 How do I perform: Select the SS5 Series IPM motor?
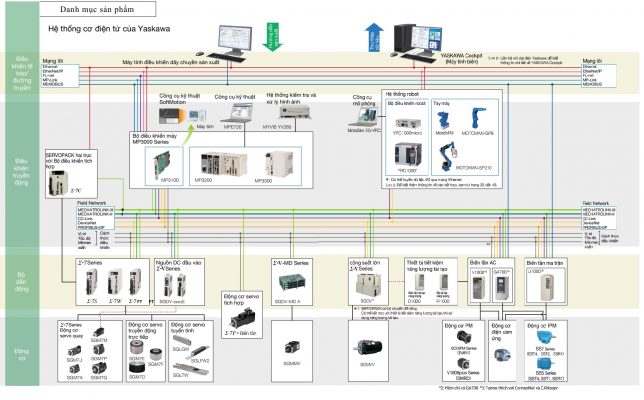click(x=545, y=363)
